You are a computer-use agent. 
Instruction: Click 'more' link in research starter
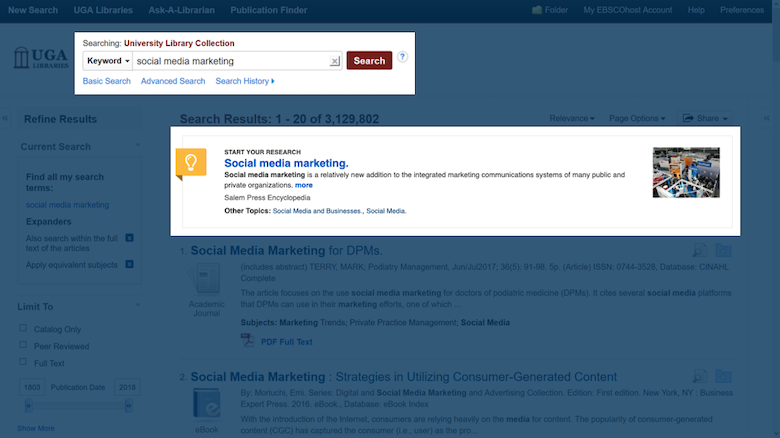pyautogui.click(x=303, y=185)
